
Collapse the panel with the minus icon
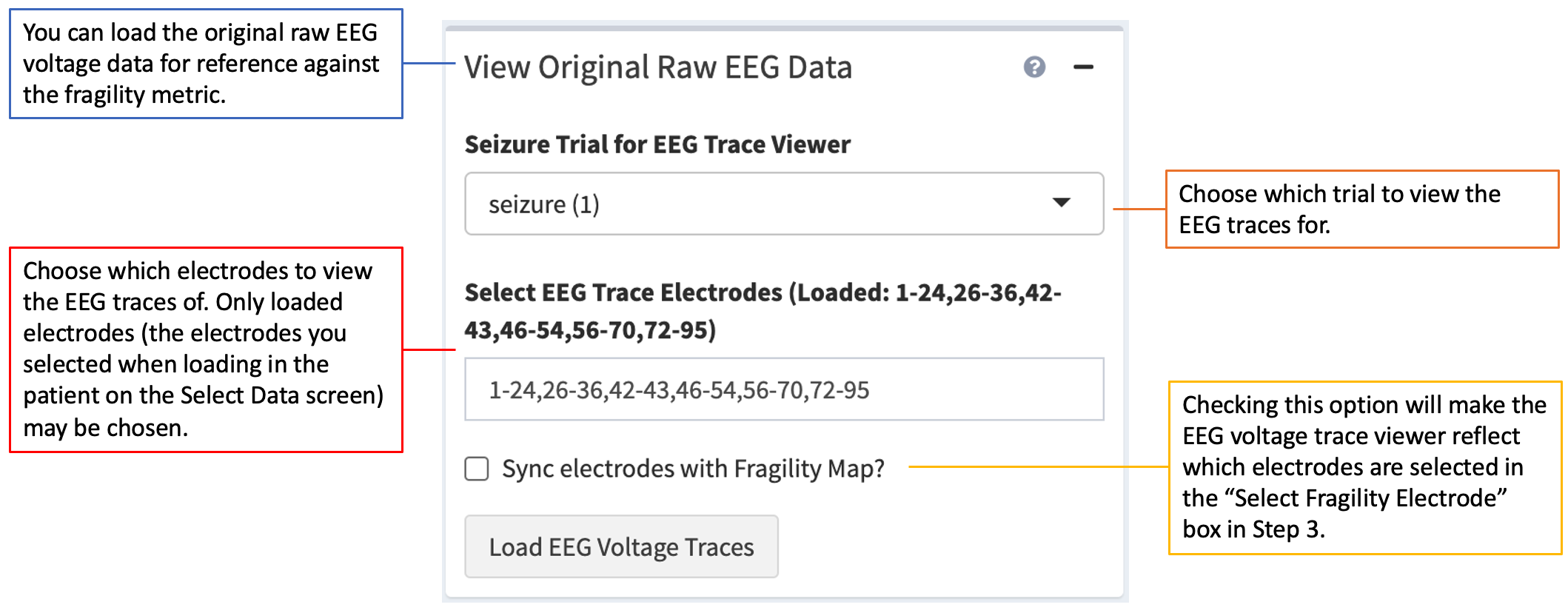(1083, 67)
